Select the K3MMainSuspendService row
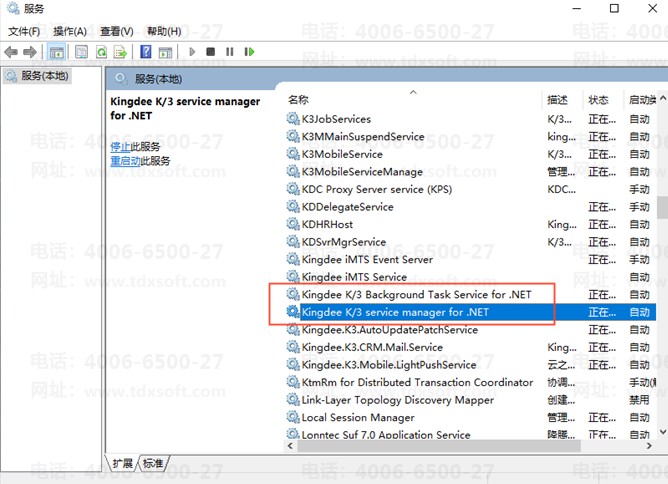The height and width of the screenshot is (484, 668). [x=470, y=136]
